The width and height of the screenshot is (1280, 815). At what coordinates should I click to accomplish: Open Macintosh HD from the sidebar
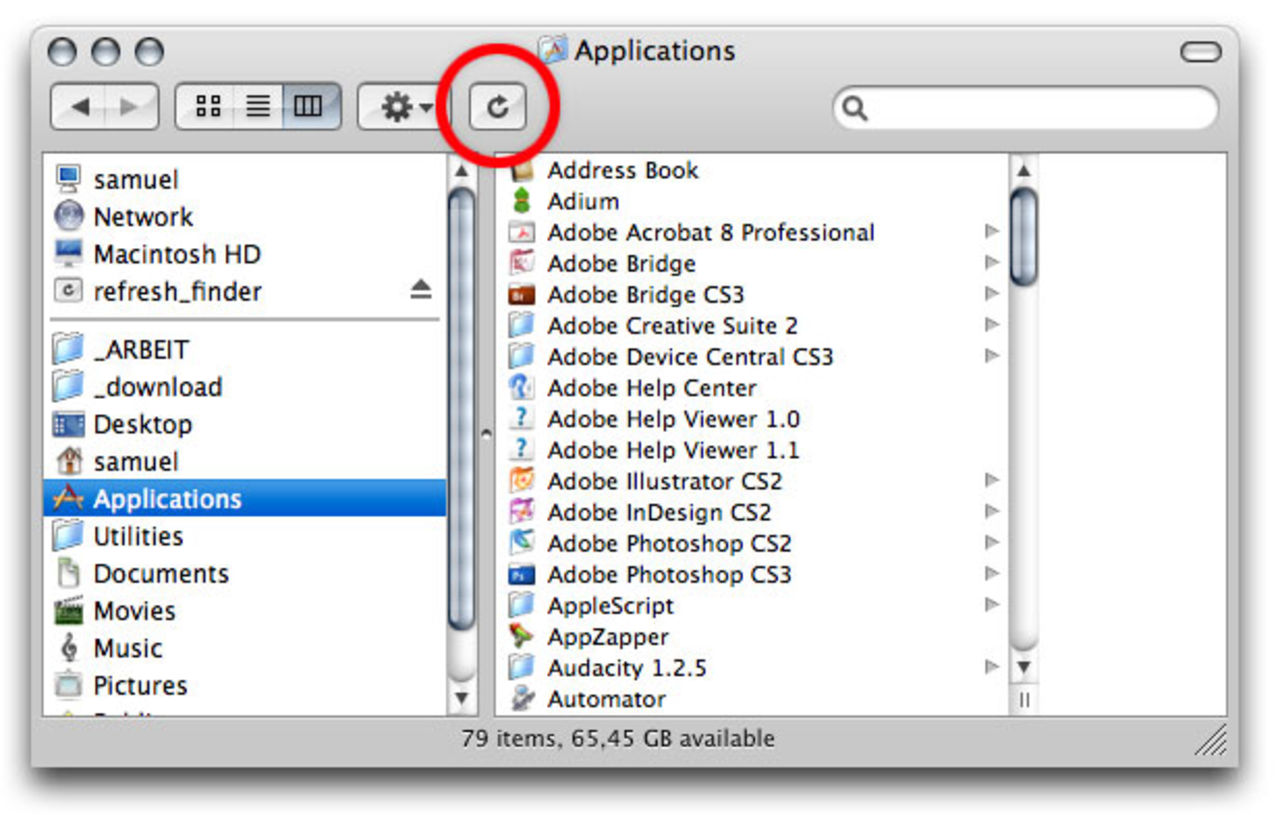(x=176, y=254)
